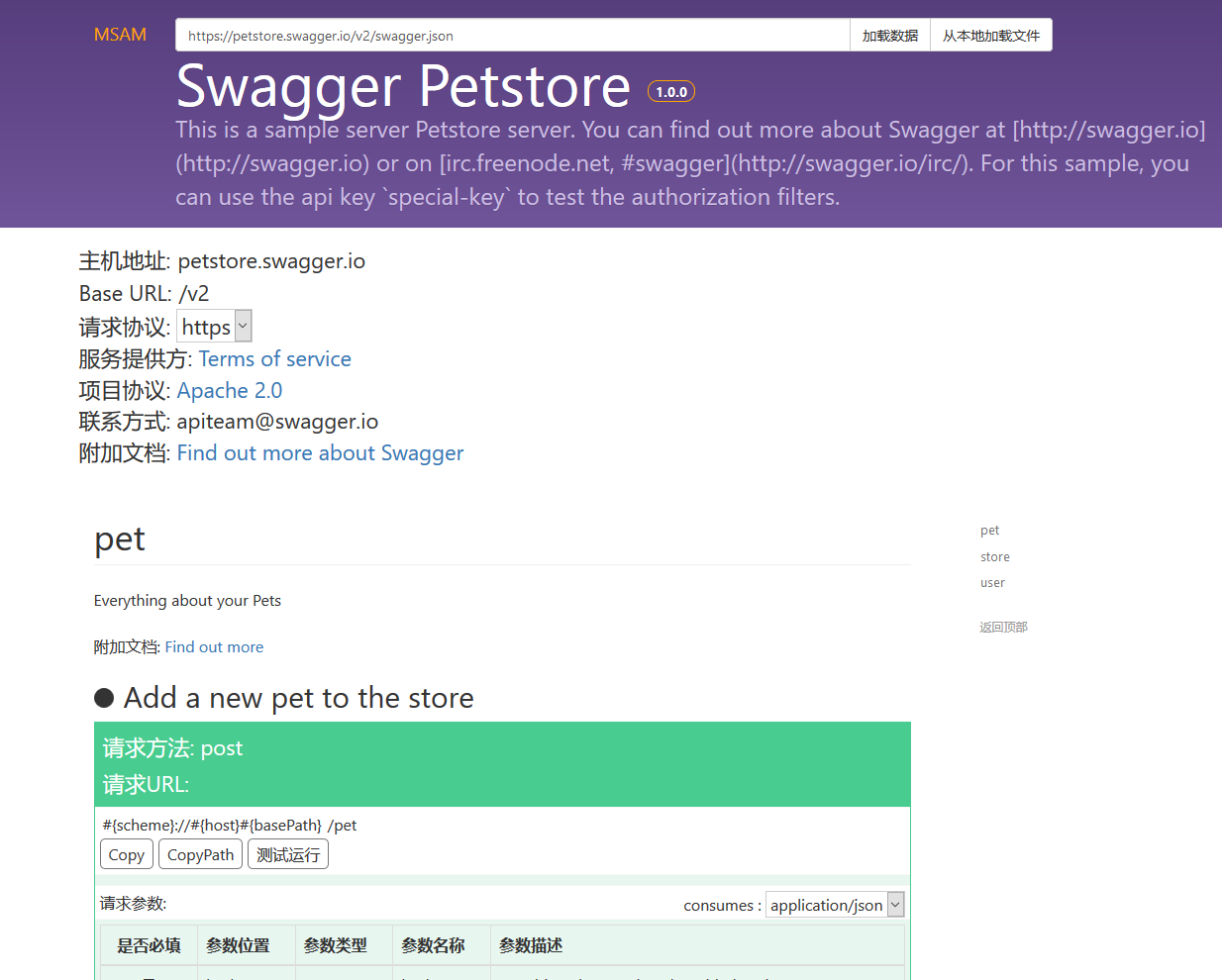Click the pet section heading
This screenshot has width=1222, height=980.
[x=120, y=539]
